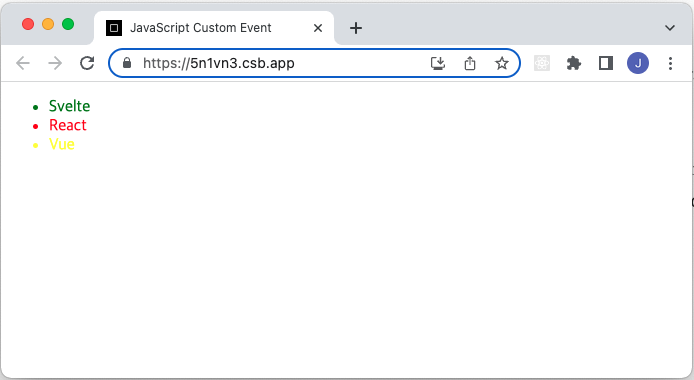Bookmark this page with the star
The image size is (694, 380).
coord(501,63)
